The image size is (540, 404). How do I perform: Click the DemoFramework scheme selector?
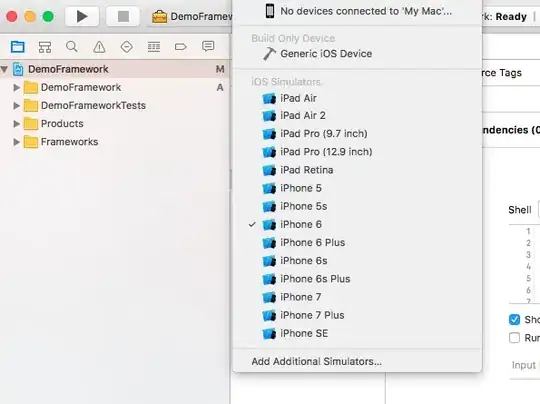point(192,17)
